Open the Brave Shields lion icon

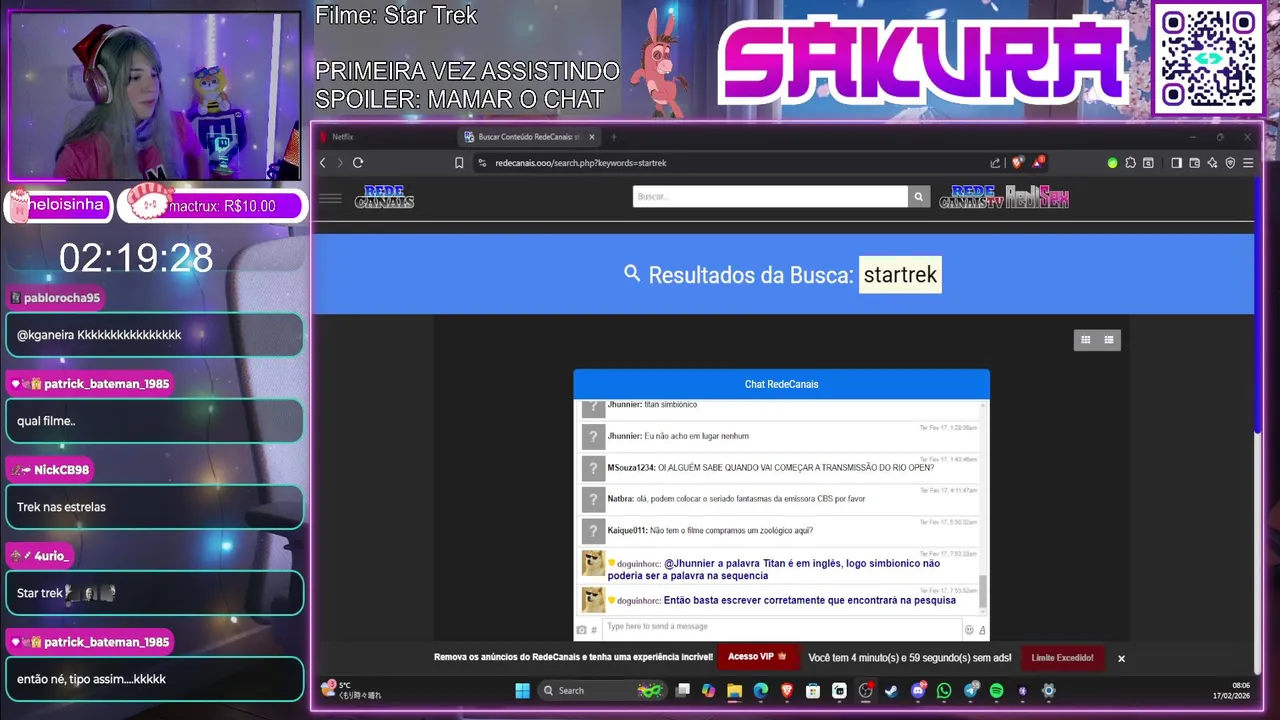1018,162
